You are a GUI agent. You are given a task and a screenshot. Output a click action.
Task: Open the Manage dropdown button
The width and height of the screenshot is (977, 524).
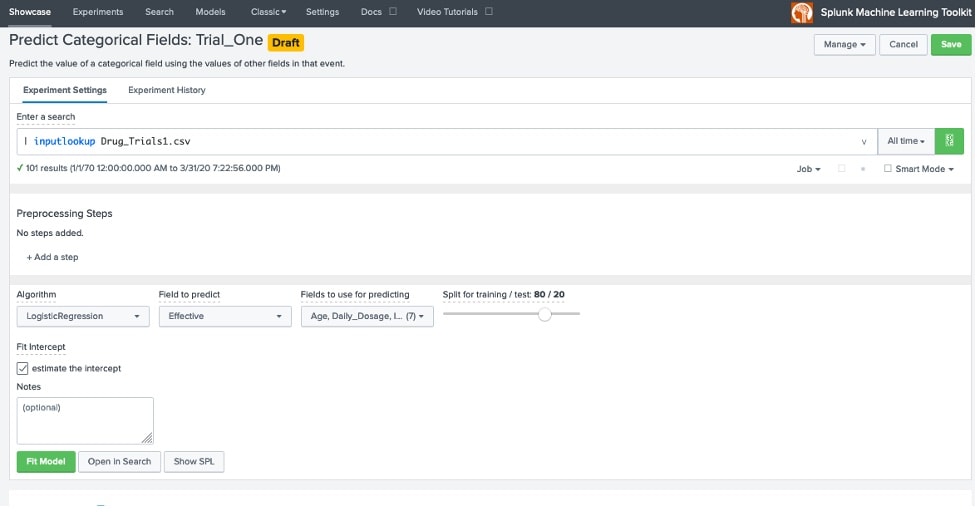tap(844, 44)
